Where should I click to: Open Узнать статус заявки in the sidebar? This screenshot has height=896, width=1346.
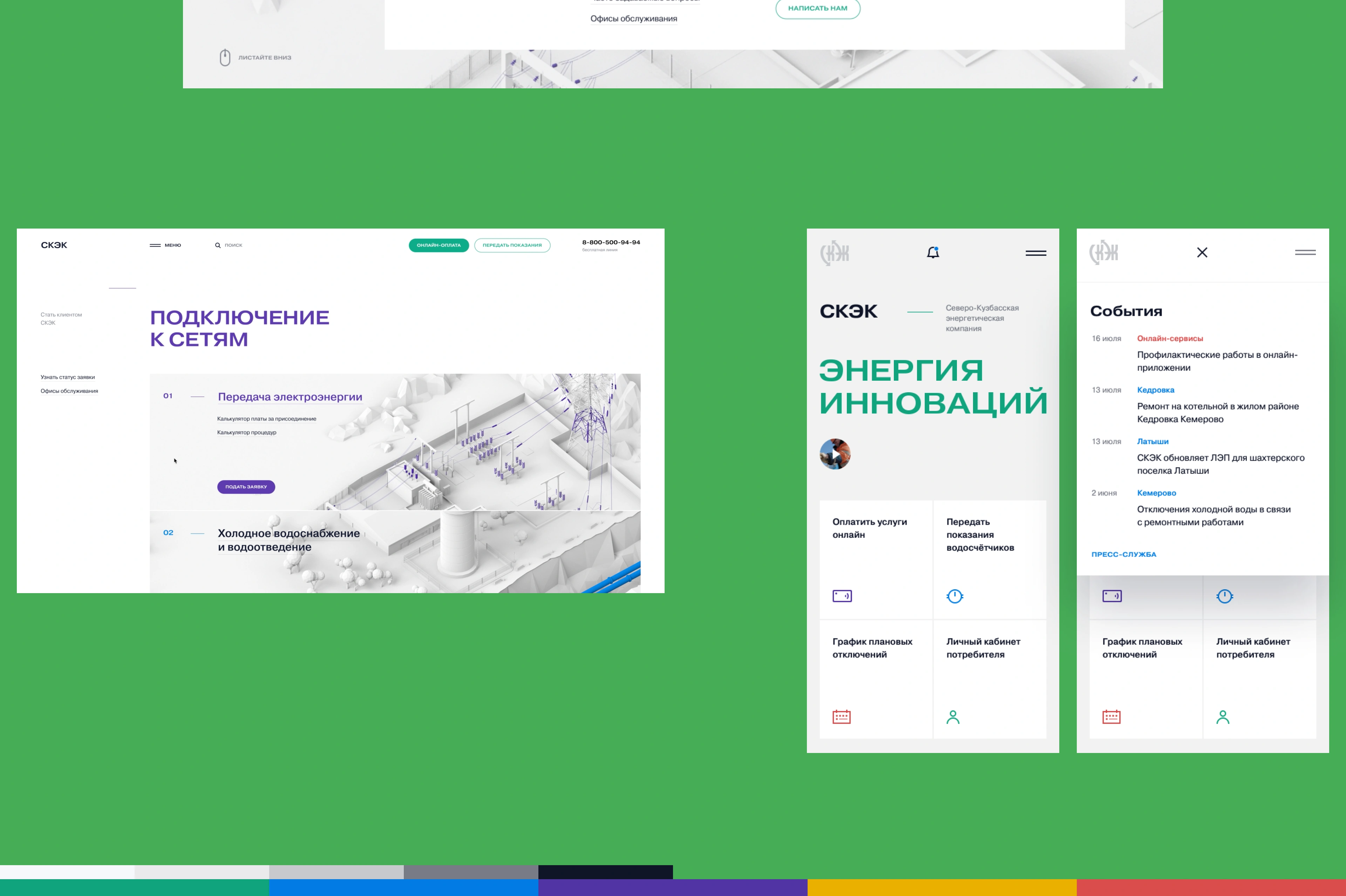point(67,377)
